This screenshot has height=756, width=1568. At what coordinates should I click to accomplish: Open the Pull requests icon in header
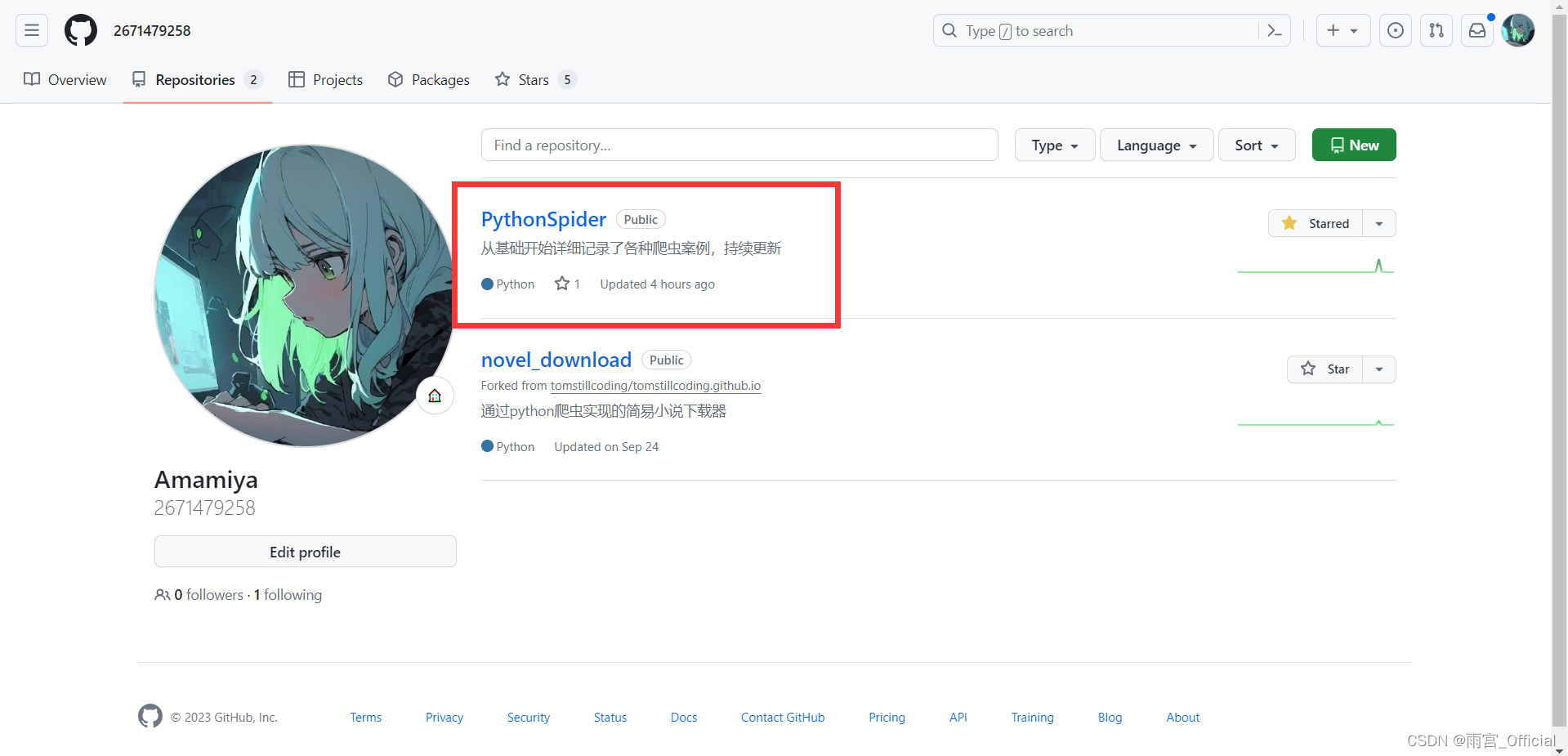click(x=1436, y=30)
